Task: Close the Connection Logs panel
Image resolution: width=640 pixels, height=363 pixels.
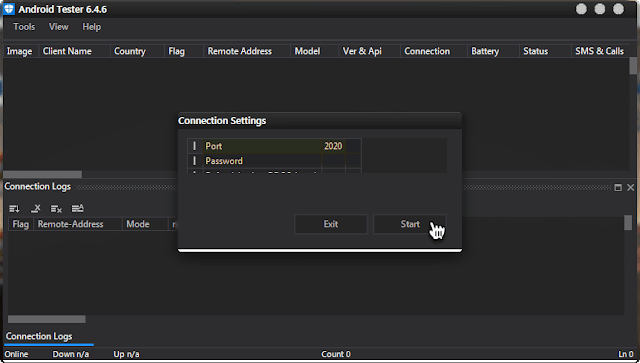Action: click(x=631, y=187)
